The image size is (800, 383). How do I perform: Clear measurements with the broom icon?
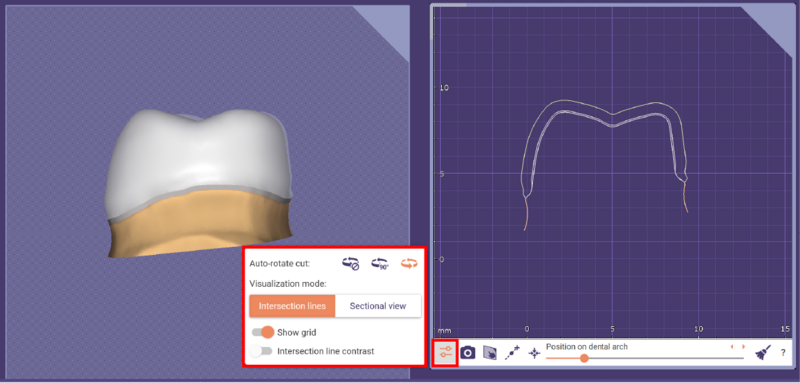(x=763, y=352)
